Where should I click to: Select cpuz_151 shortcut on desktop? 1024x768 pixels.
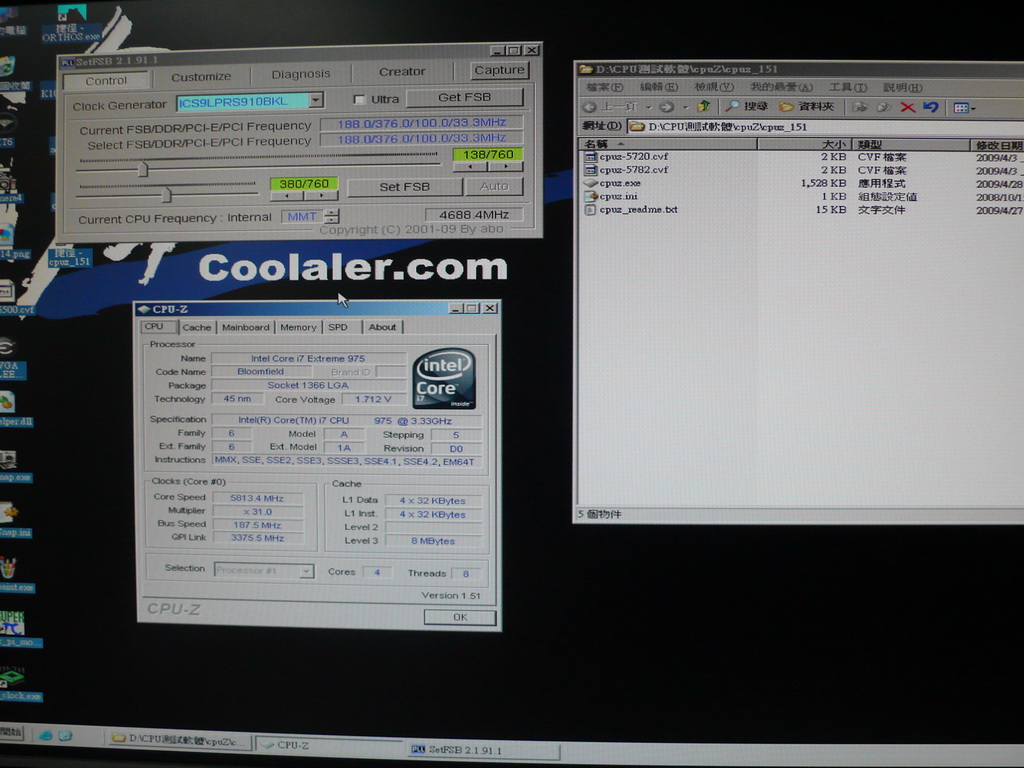point(69,257)
